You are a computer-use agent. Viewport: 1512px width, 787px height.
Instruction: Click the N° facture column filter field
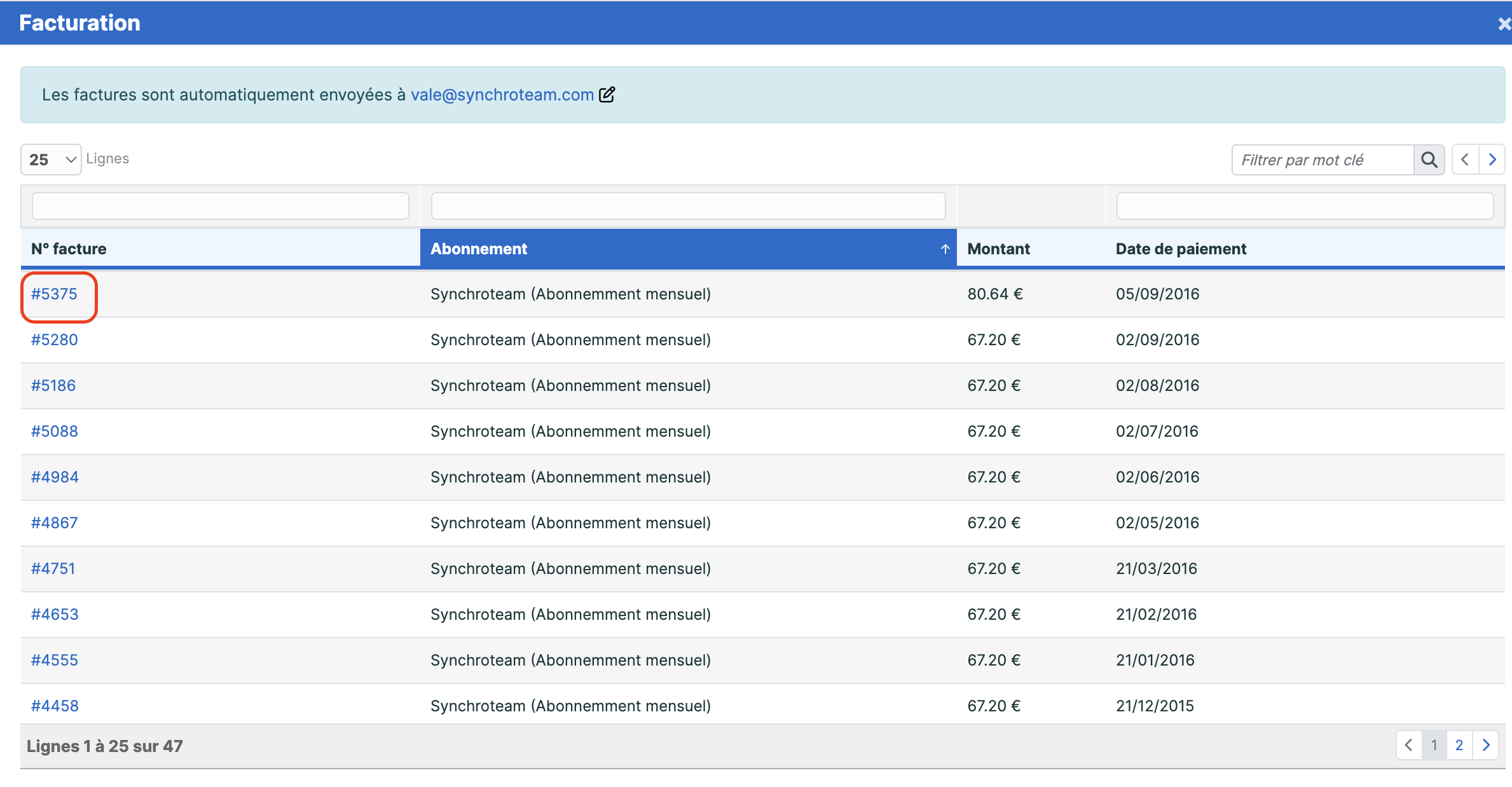[220, 206]
